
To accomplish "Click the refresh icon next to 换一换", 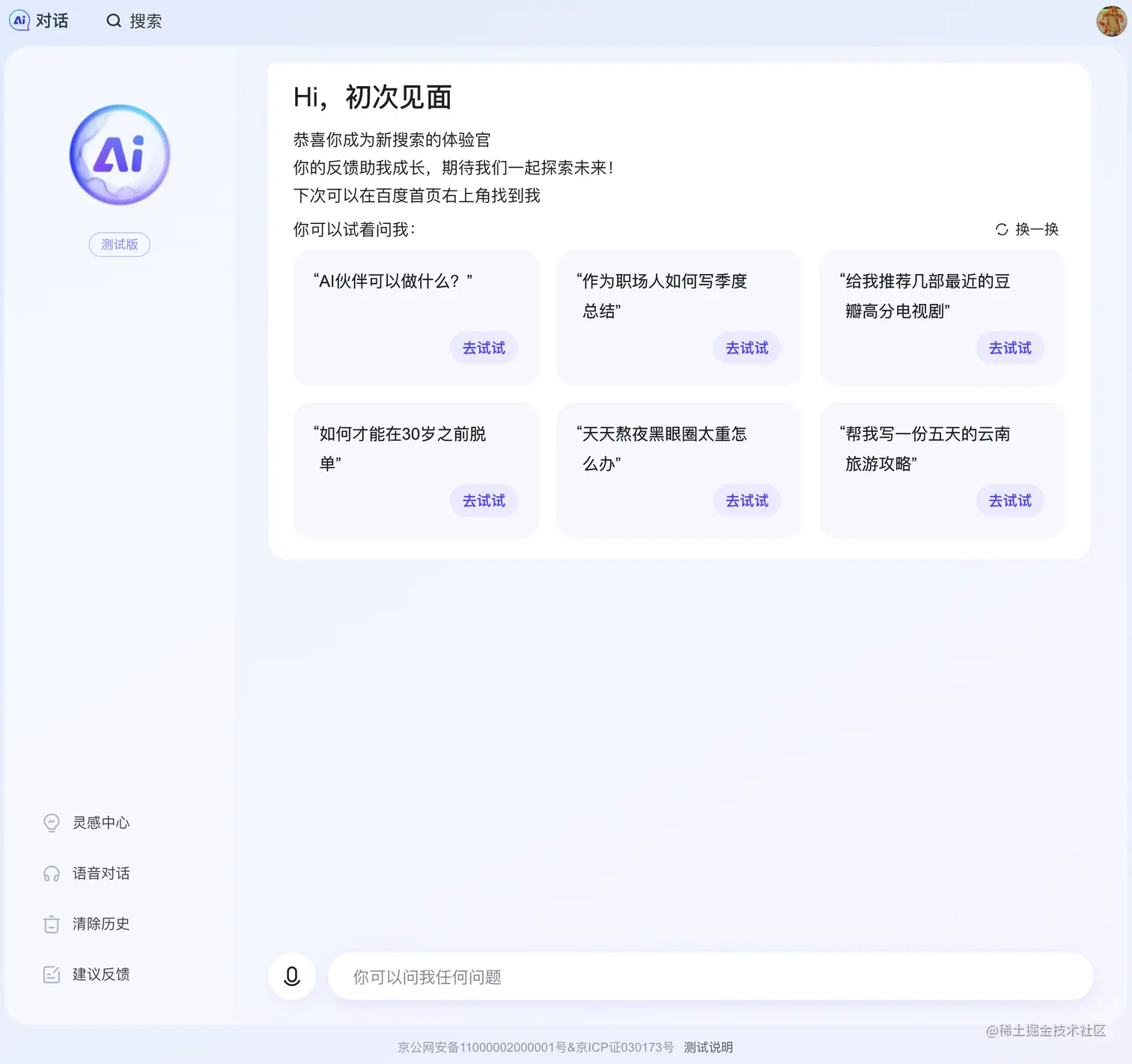I will click(x=1002, y=230).
